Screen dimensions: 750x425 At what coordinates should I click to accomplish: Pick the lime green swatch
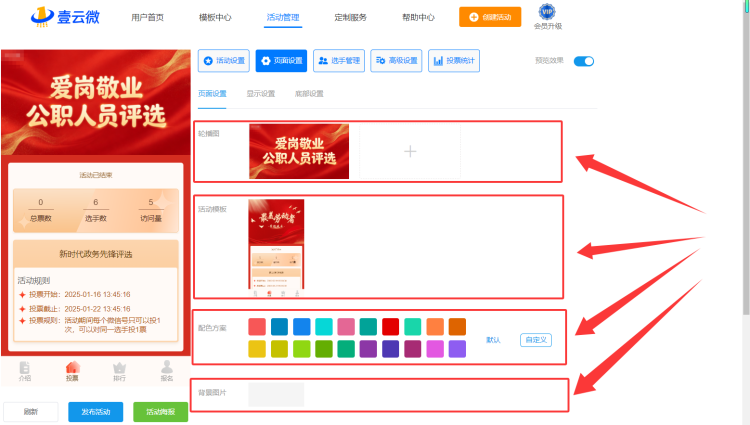point(301,349)
